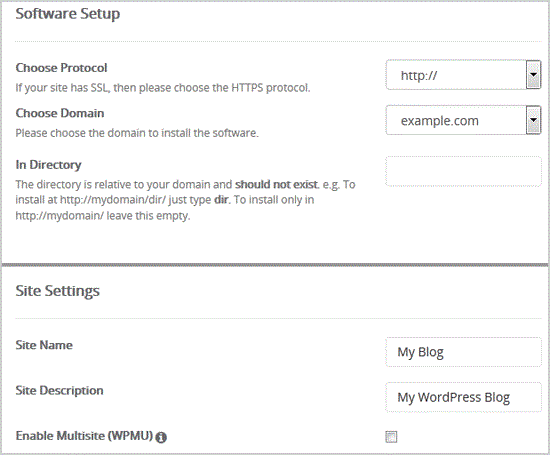Enable the Multisite (WPMU) checkbox
Image resolution: width=550 pixels, height=455 pixels.
coord(391,437)
